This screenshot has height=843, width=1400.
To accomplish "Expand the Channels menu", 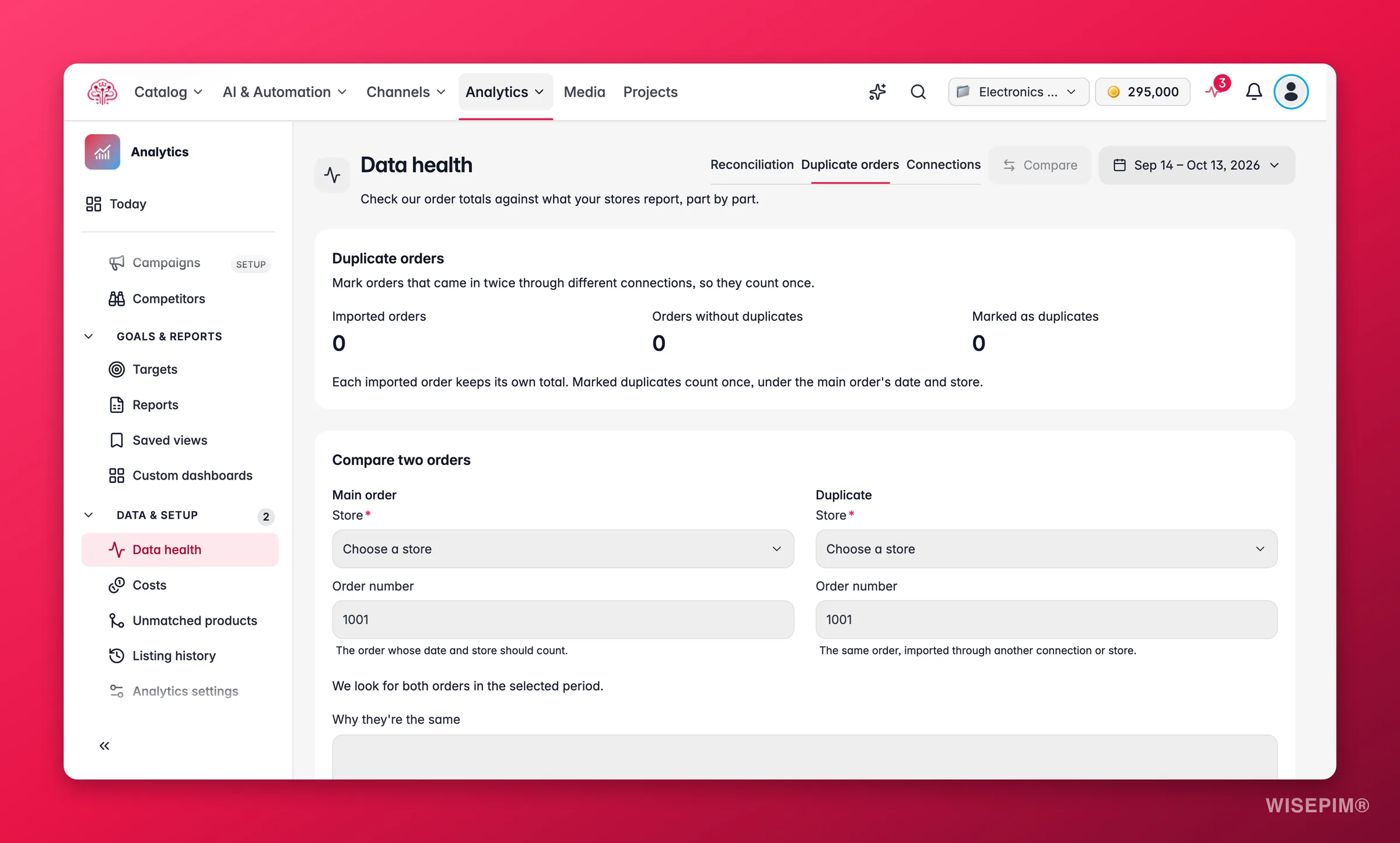I will [x=406, y=92].
